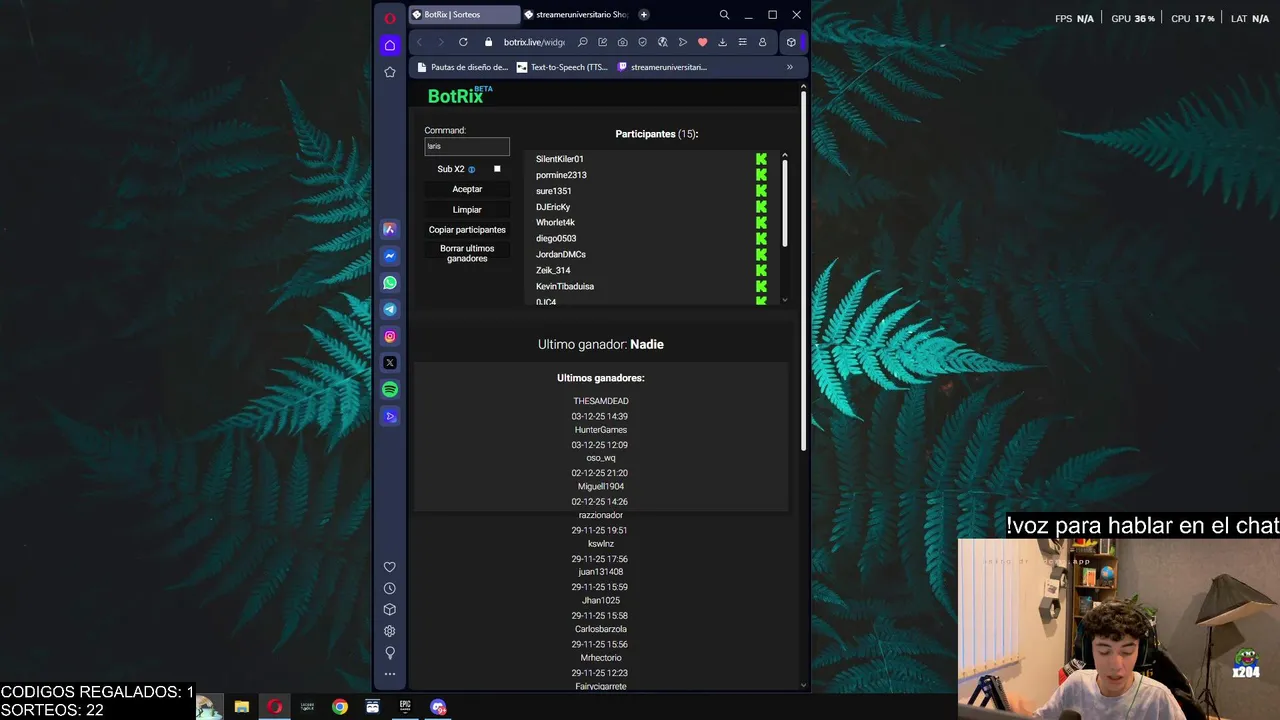
Task: Open Google Chrome from the taskbar
Action: pyautogui.click(x=340, y=707)
